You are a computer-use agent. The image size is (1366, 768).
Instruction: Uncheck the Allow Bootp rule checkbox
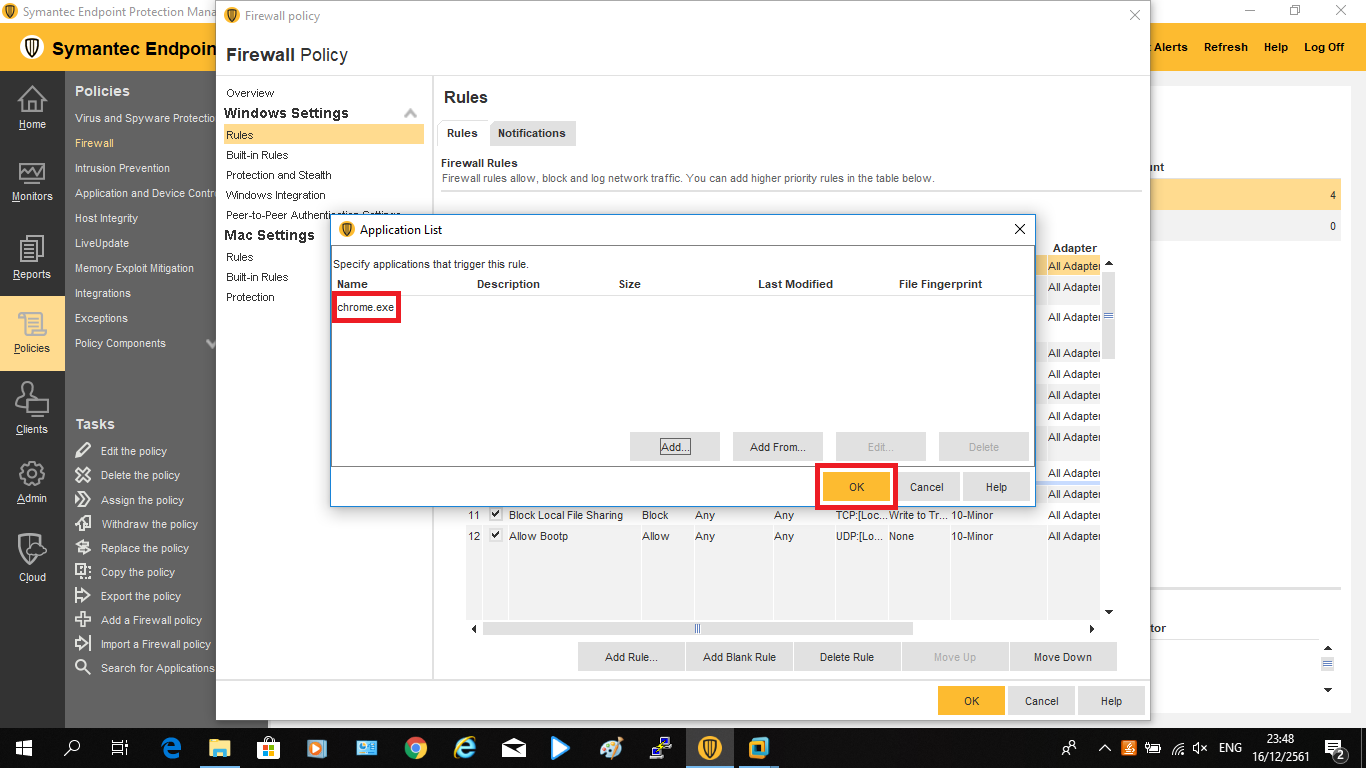point(496,535)
